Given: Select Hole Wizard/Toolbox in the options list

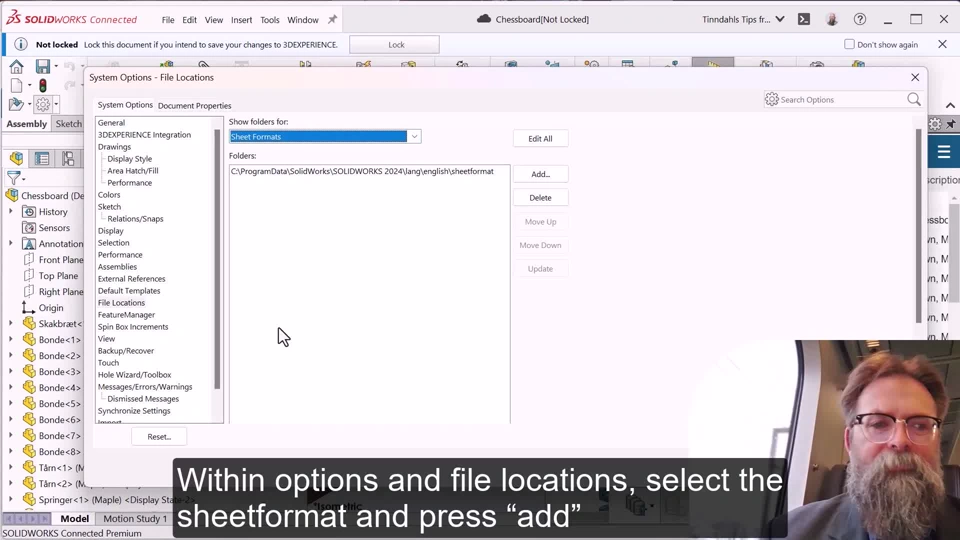Looking at the screenshot, I should [x=135, y=375].
